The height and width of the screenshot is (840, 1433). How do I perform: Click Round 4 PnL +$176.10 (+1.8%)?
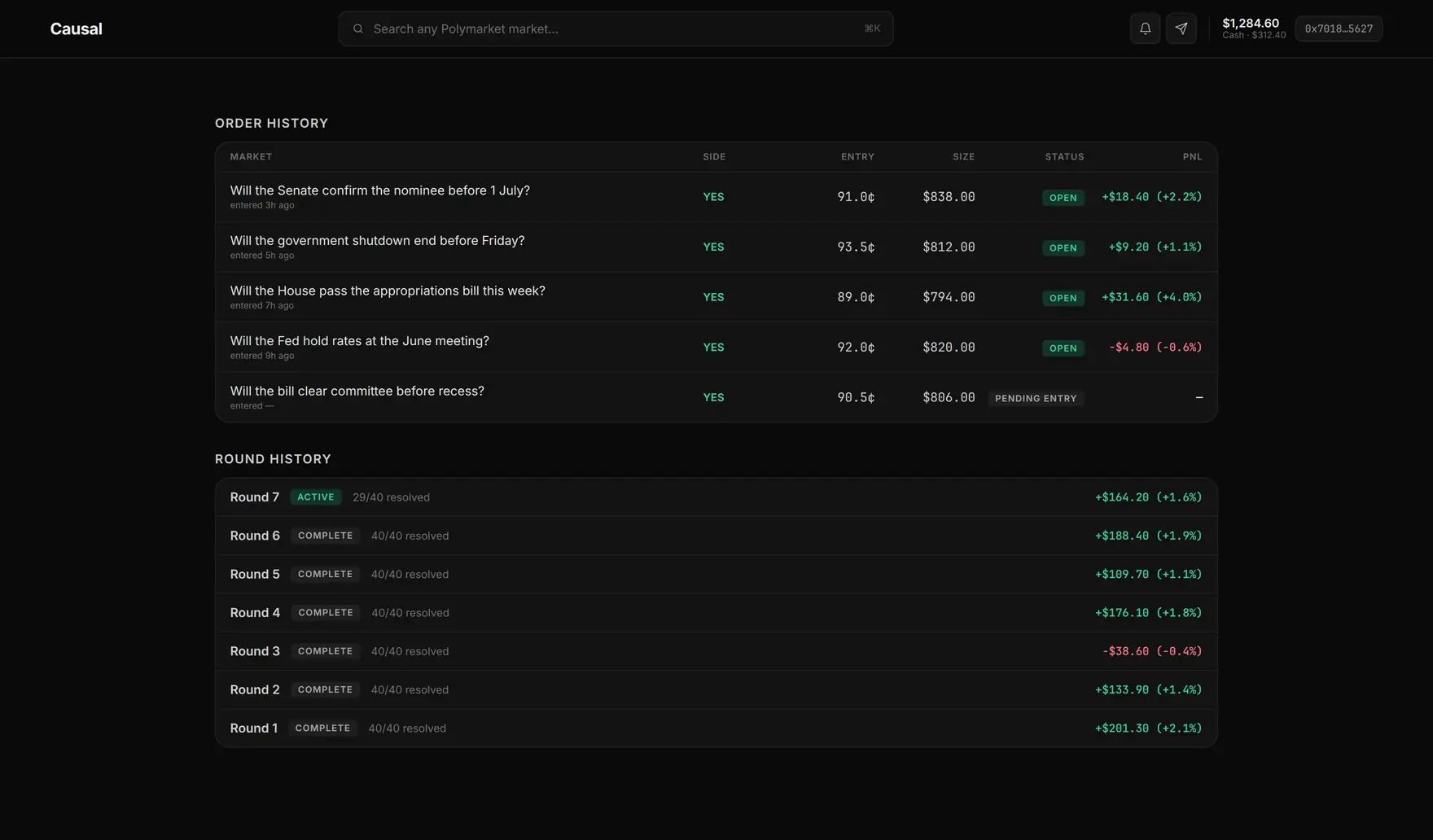coord(1148,613)
